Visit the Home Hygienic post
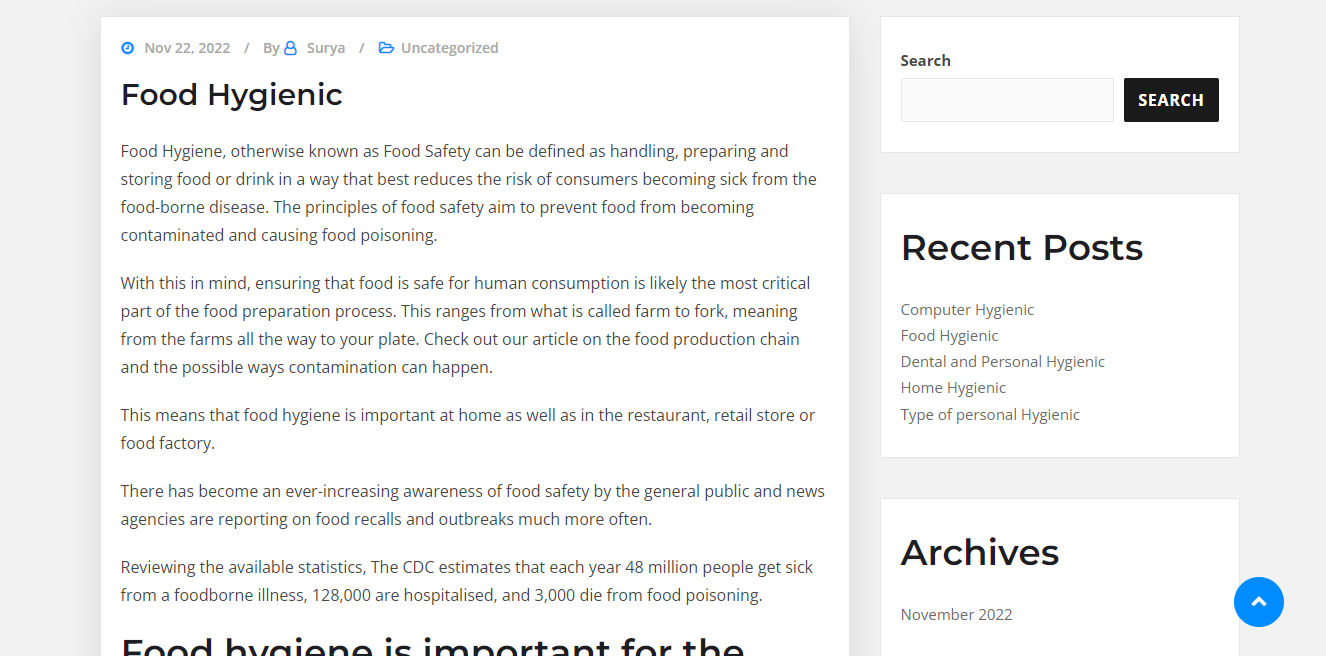This screenshot has width=1326, height=656. (953, 387)
